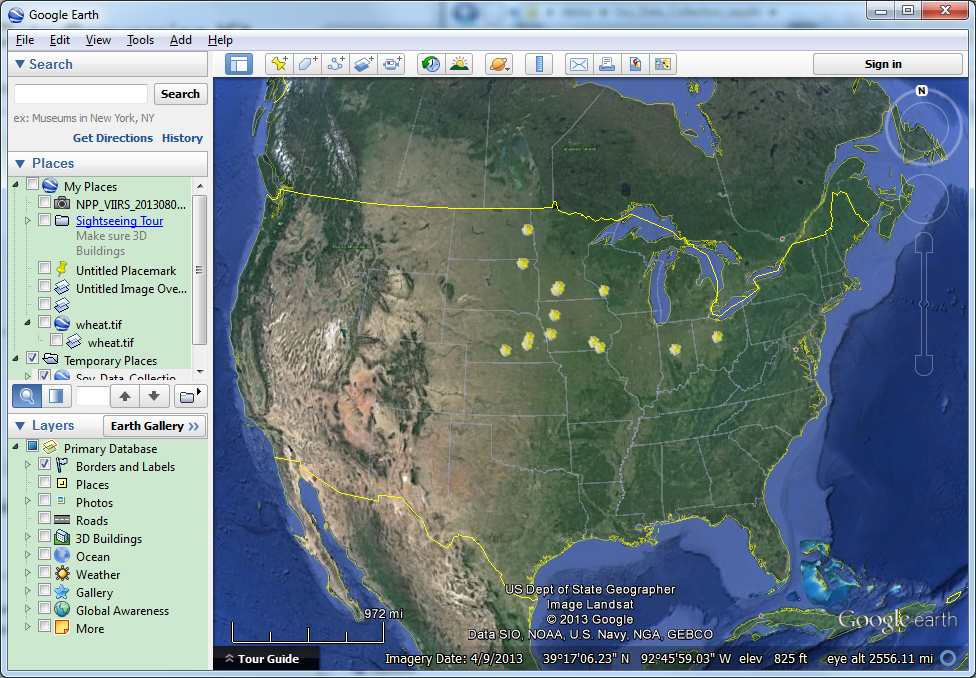
Task: Move selected place down with arrow button
Action: point(154,396)
